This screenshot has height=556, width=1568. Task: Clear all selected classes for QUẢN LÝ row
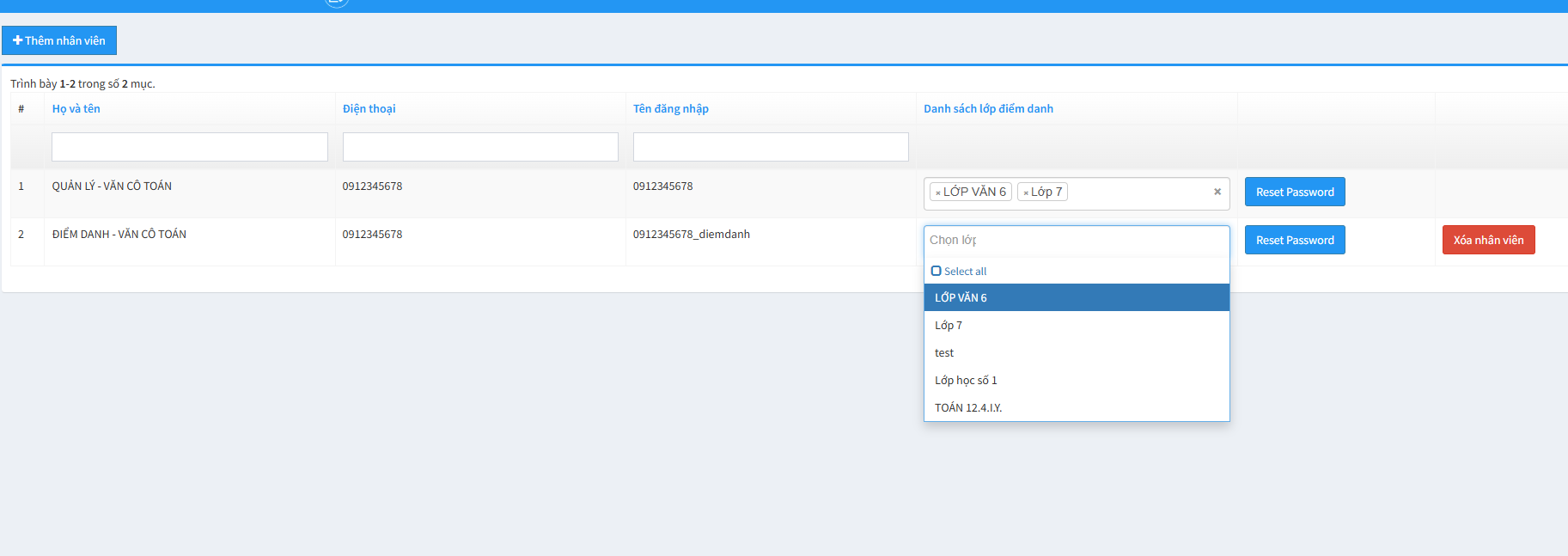point(1217,192)
